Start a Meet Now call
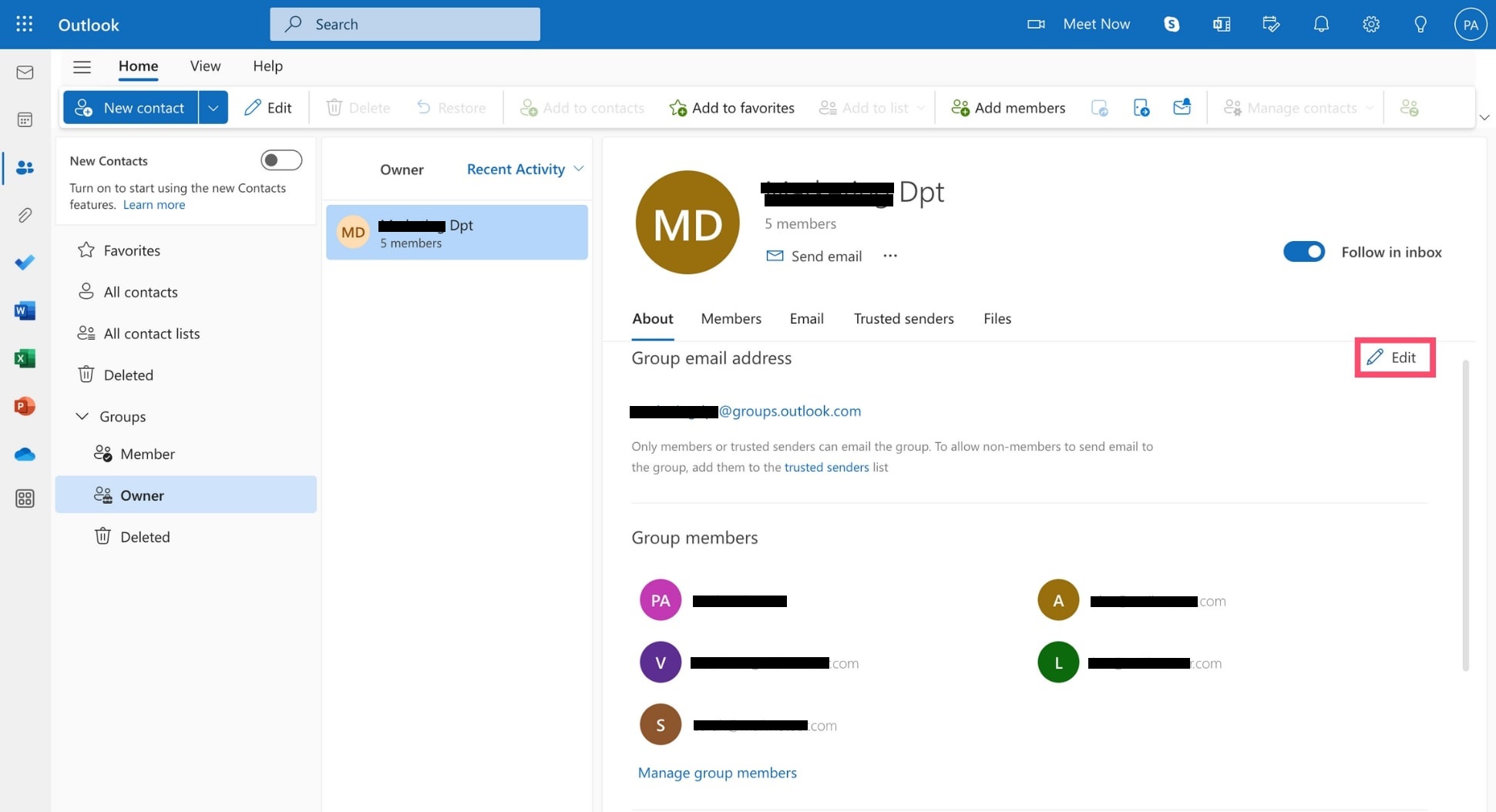1496x812 pixels. pyautogui.click(x=1078, y=24)
